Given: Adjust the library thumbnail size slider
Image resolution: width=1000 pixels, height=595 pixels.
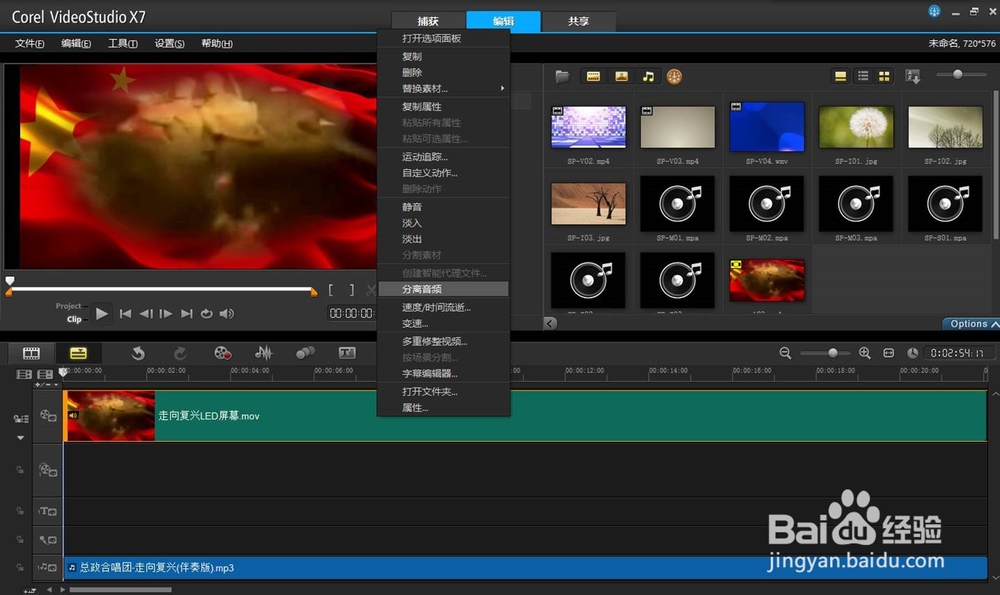Looking at the screenshot, I should [960, 75].
